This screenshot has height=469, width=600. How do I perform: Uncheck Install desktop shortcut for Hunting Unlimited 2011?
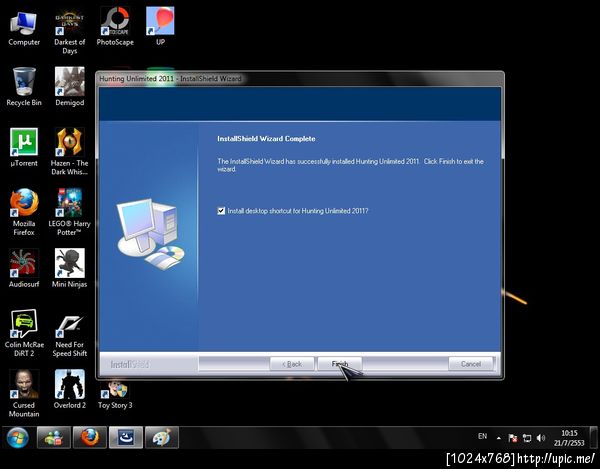click(221, 211)
